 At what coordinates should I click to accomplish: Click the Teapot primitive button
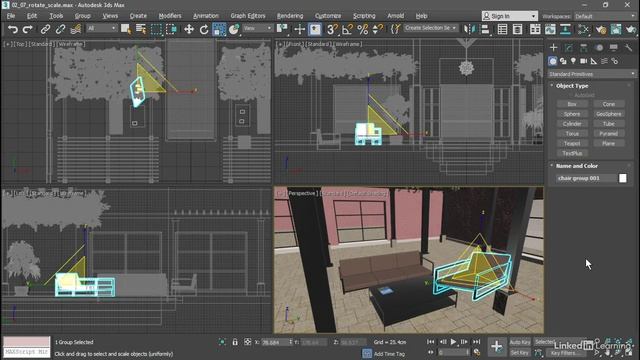572,143
